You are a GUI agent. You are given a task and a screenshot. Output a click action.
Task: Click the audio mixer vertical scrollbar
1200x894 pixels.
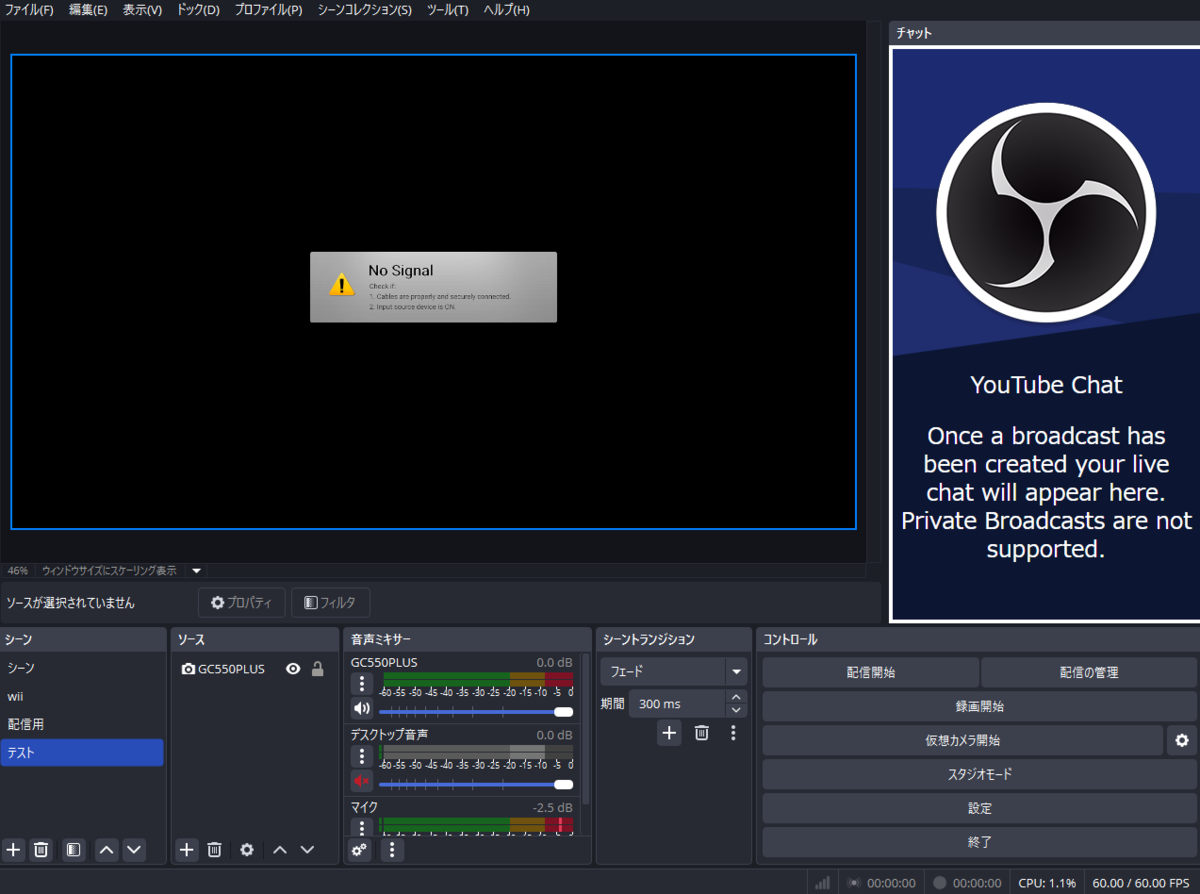click(586, 730)
